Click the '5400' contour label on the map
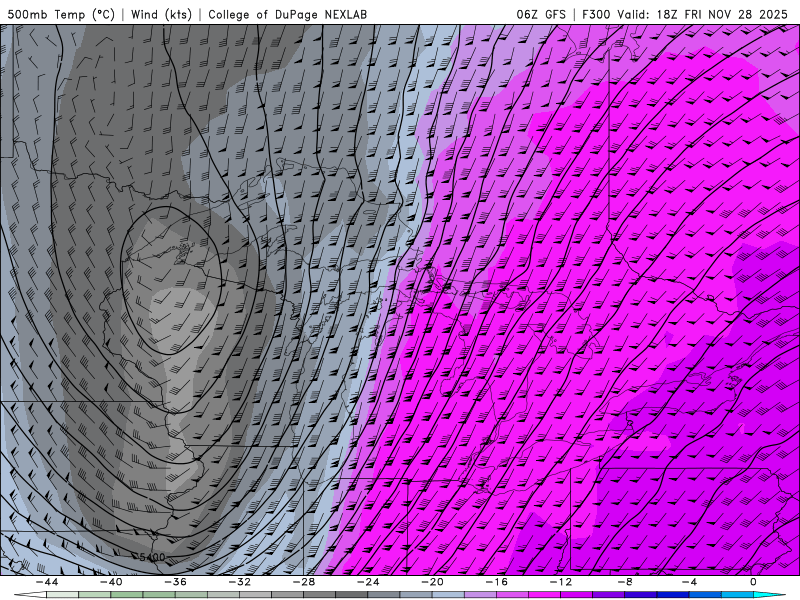Image resolution: width=800 pixels, height=600 pixels. [152, 557]
